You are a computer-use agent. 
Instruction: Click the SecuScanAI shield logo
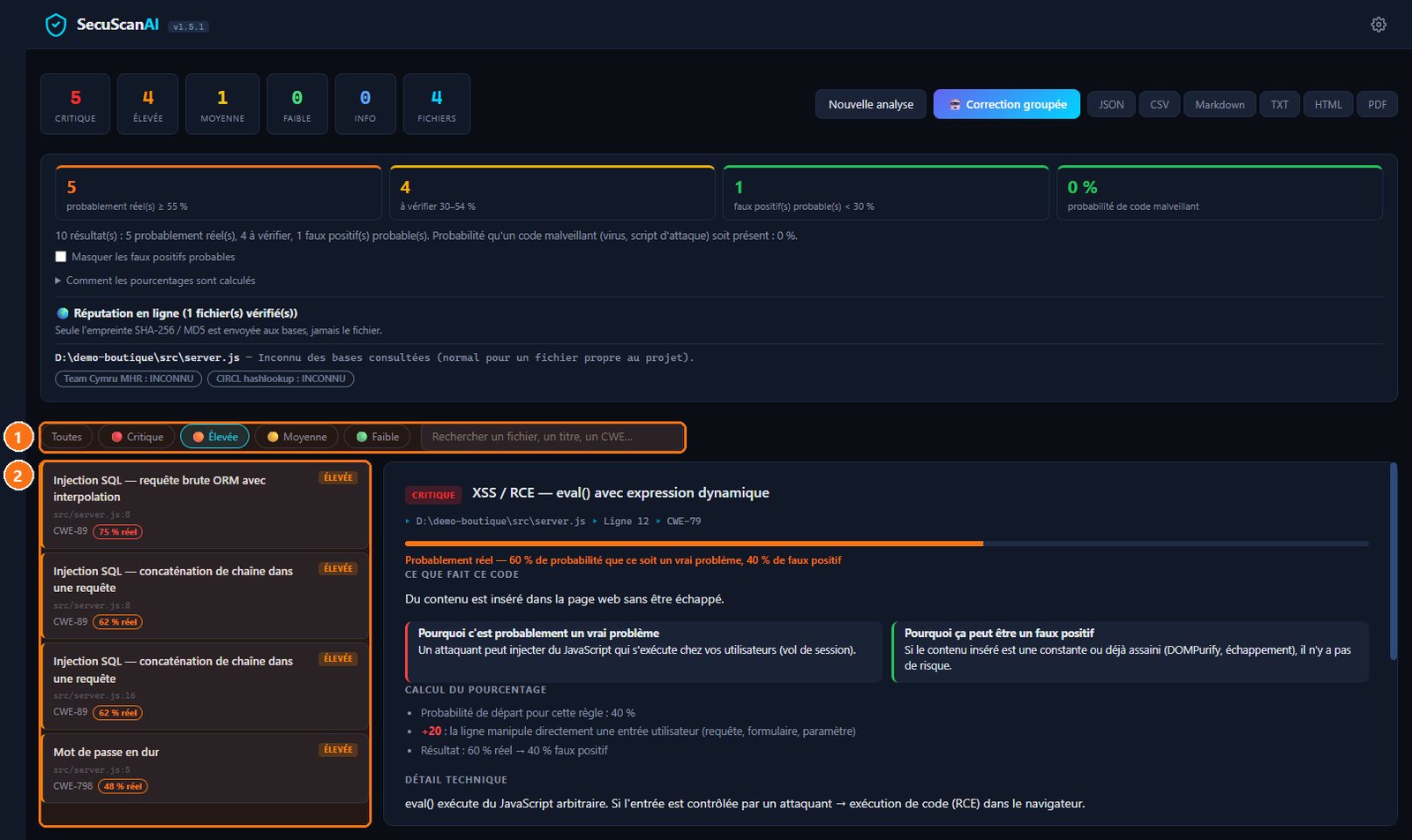[56, 25]
